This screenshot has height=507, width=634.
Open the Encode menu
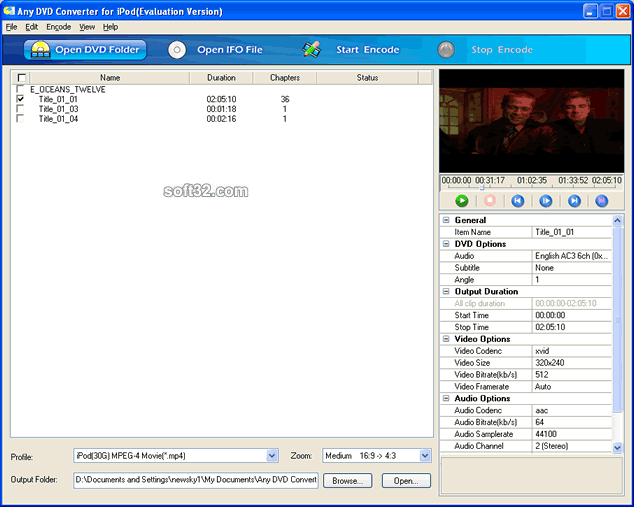pos(59,27)
